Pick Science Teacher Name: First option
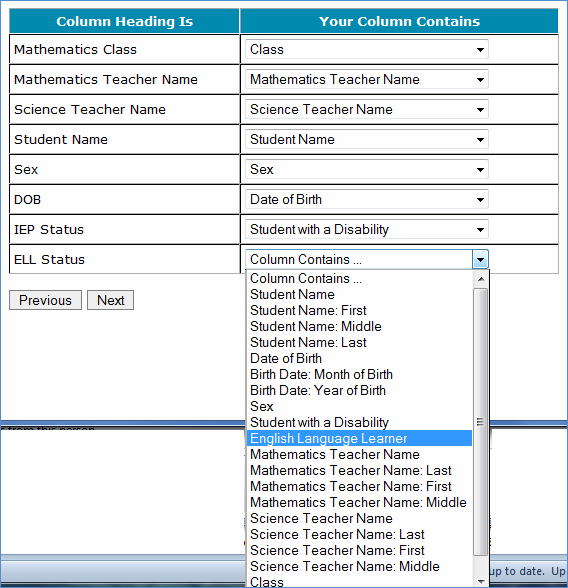 click(x=359, y=550)
